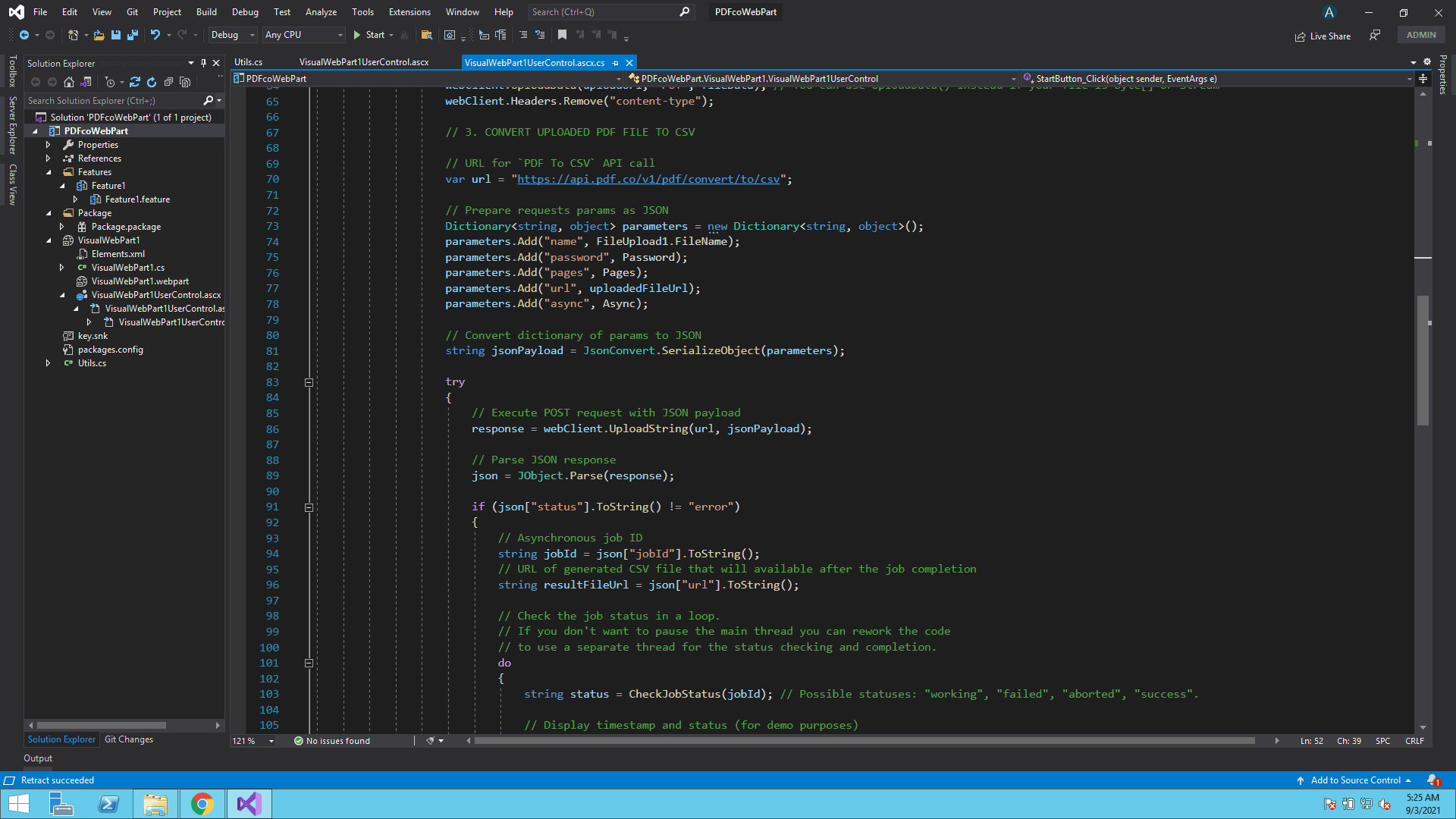Toggle bookmark icon in toolbar
The image size is (1456, 819).
click(x=562, y=35)
